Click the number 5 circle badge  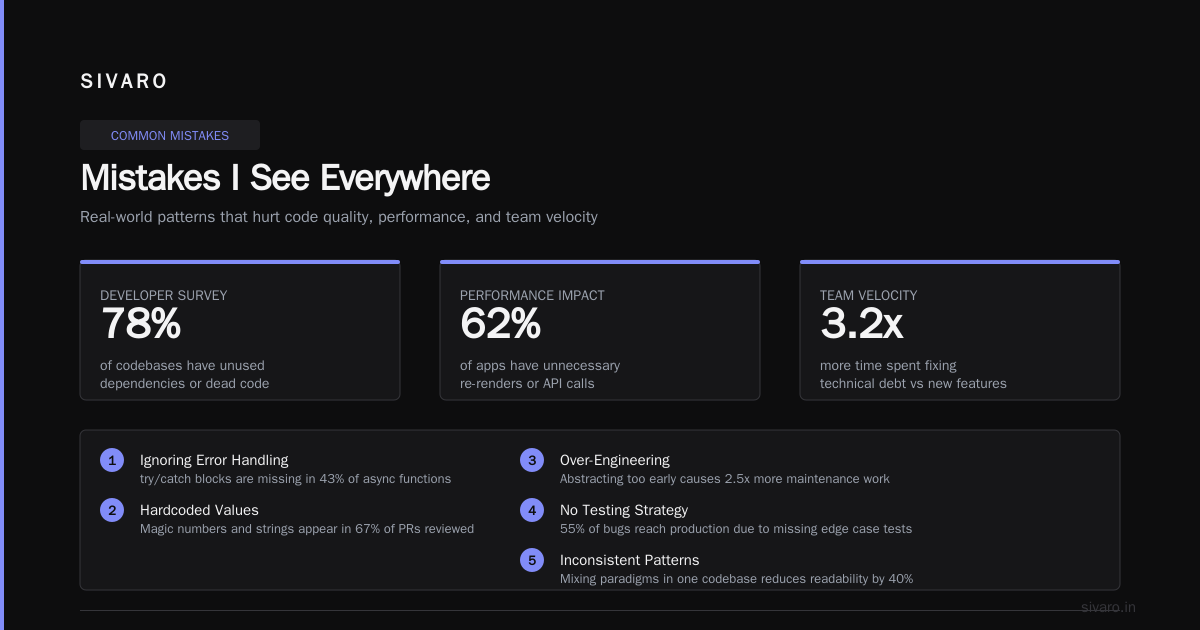(x=532, y=560)
